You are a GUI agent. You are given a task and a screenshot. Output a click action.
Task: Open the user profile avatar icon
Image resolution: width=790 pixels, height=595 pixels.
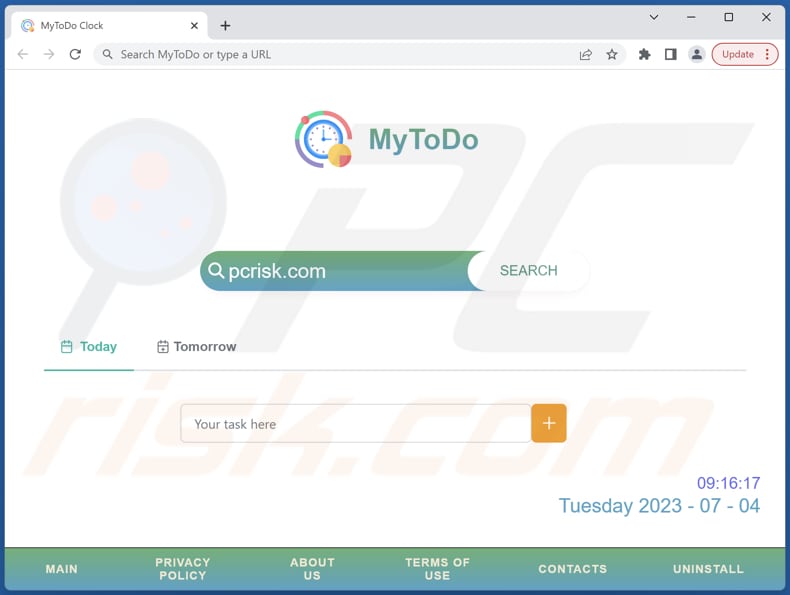[697, 55]
